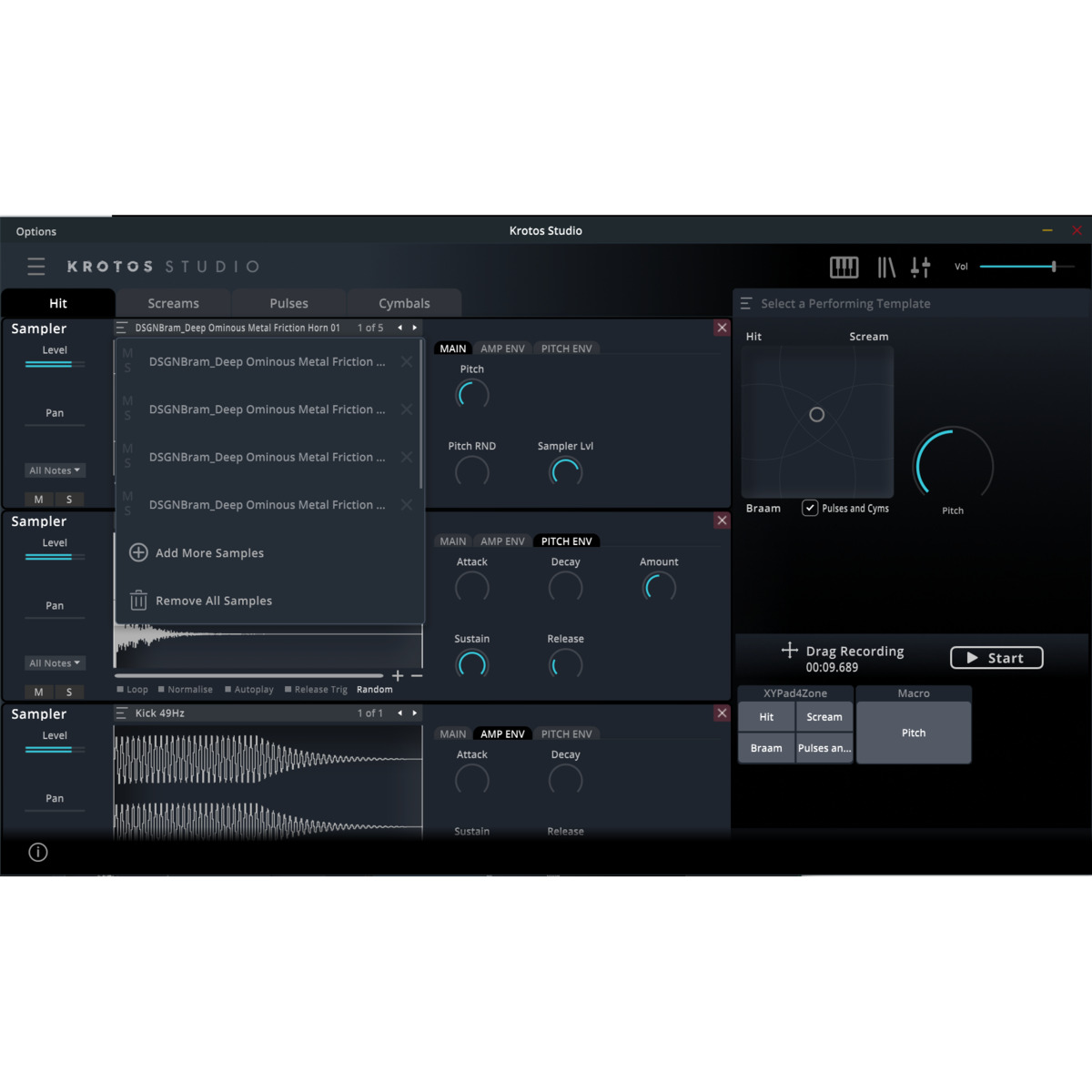Image resolution: width=1092 pixels, height=1092 pixels.
Task: Click the Remove All Samples trash icon
Action: pos(138,601)
